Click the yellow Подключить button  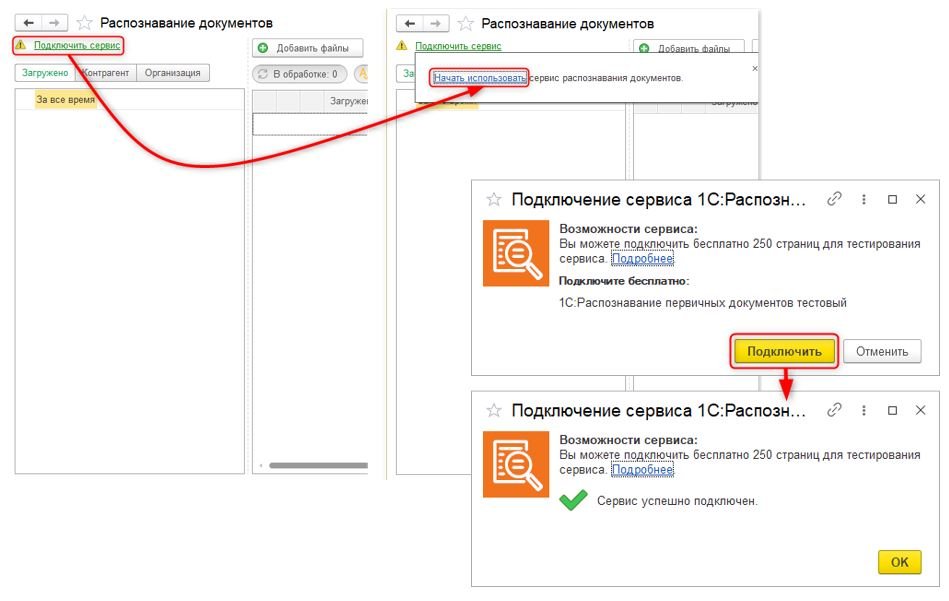pyautogui.click(x=784, y=351)
